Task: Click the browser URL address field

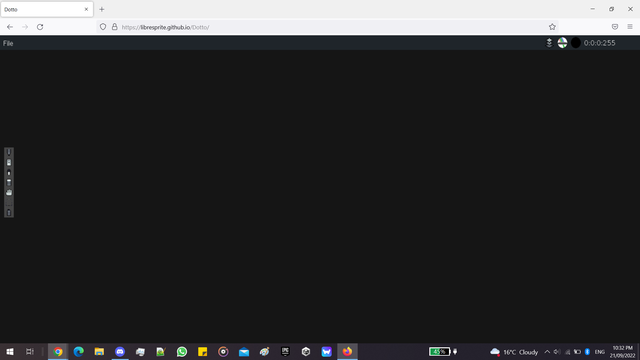Action: [327, 27]
